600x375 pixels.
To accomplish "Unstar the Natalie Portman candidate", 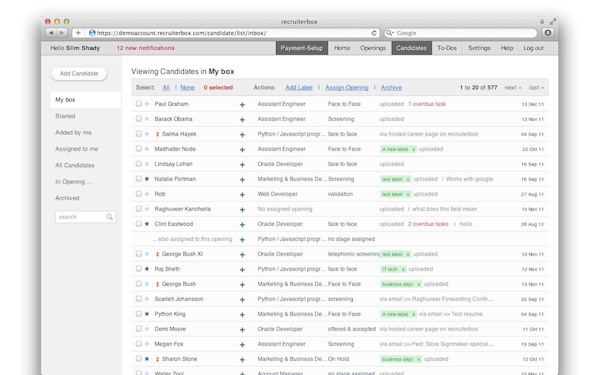I will pos(147,179).
